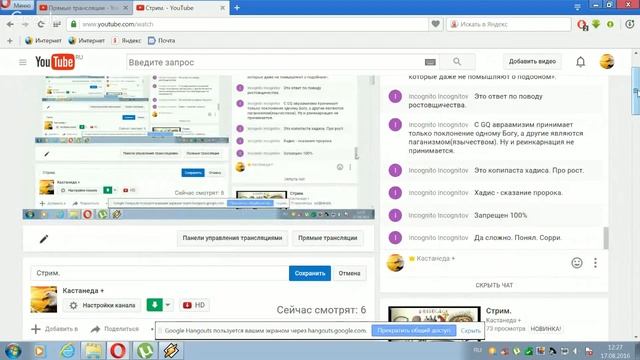Open chat options three-dot menu

[x=596, y=263]
